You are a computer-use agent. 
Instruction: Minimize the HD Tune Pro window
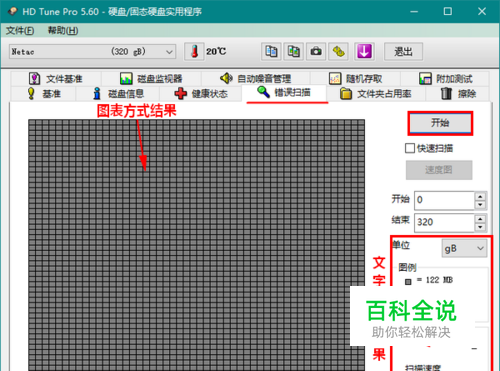(414, 11)
